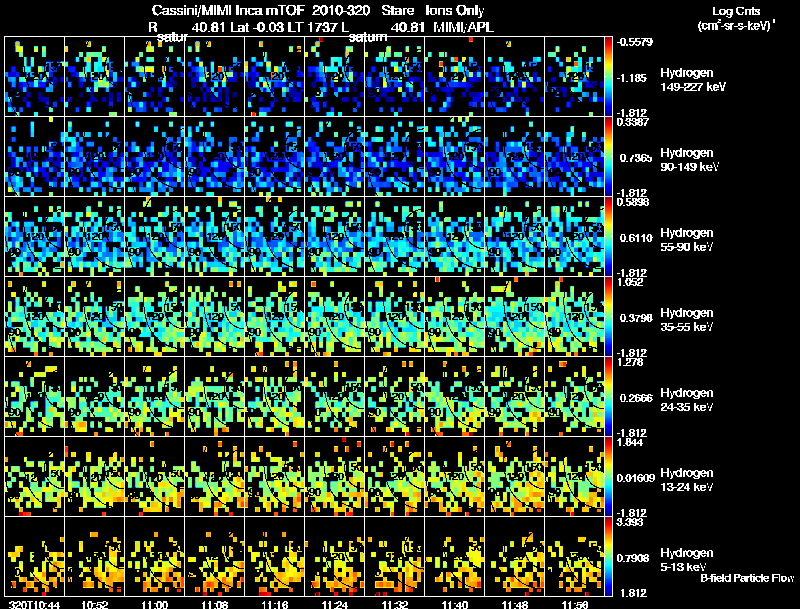The height and width of the screenshot is (609, 800).
Task: View the 55-90 keV panel at 11:00
Action: pyautogui.click(x=155, y=237)
